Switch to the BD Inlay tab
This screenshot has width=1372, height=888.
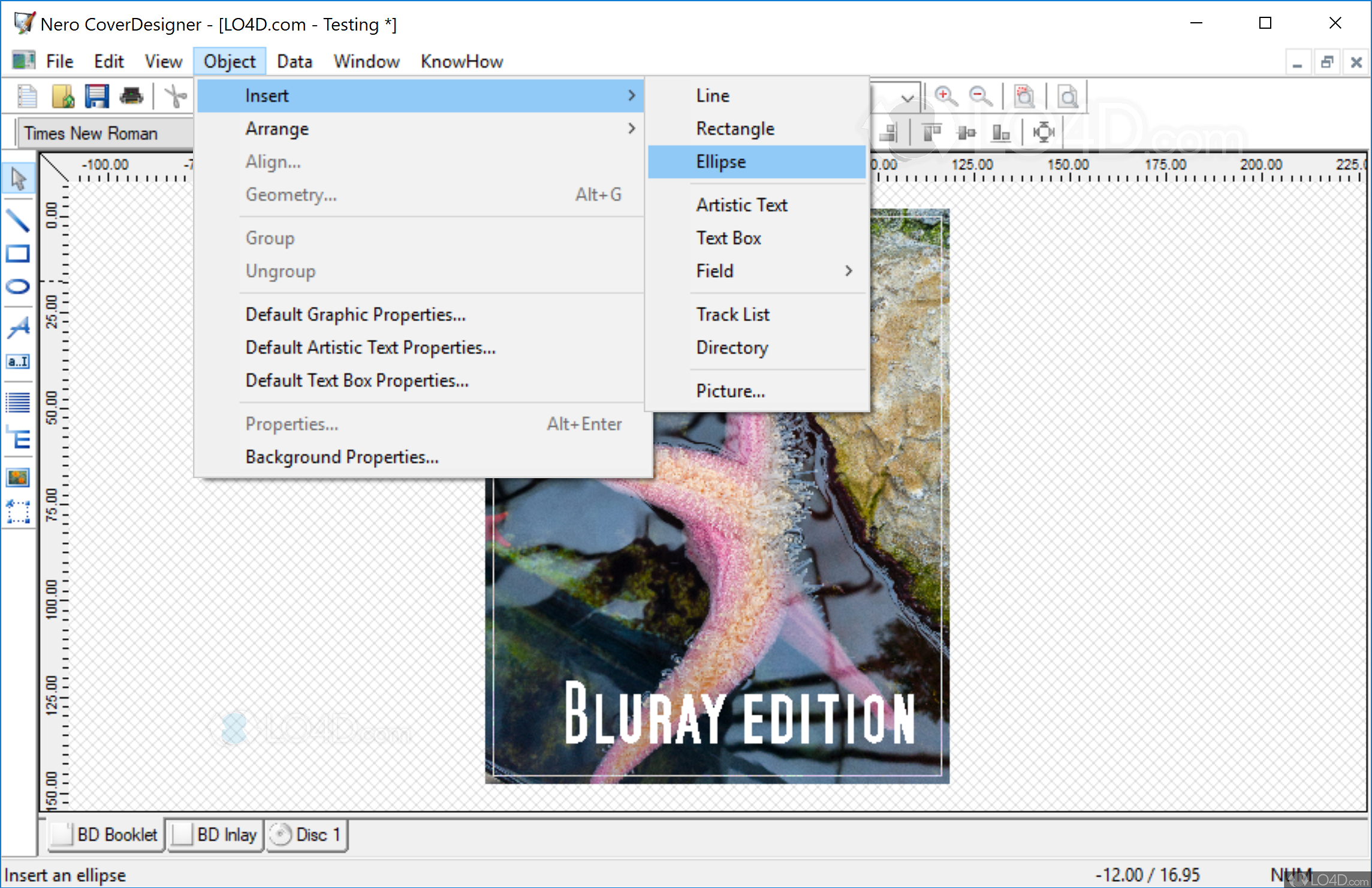click(x=216, y=835)
